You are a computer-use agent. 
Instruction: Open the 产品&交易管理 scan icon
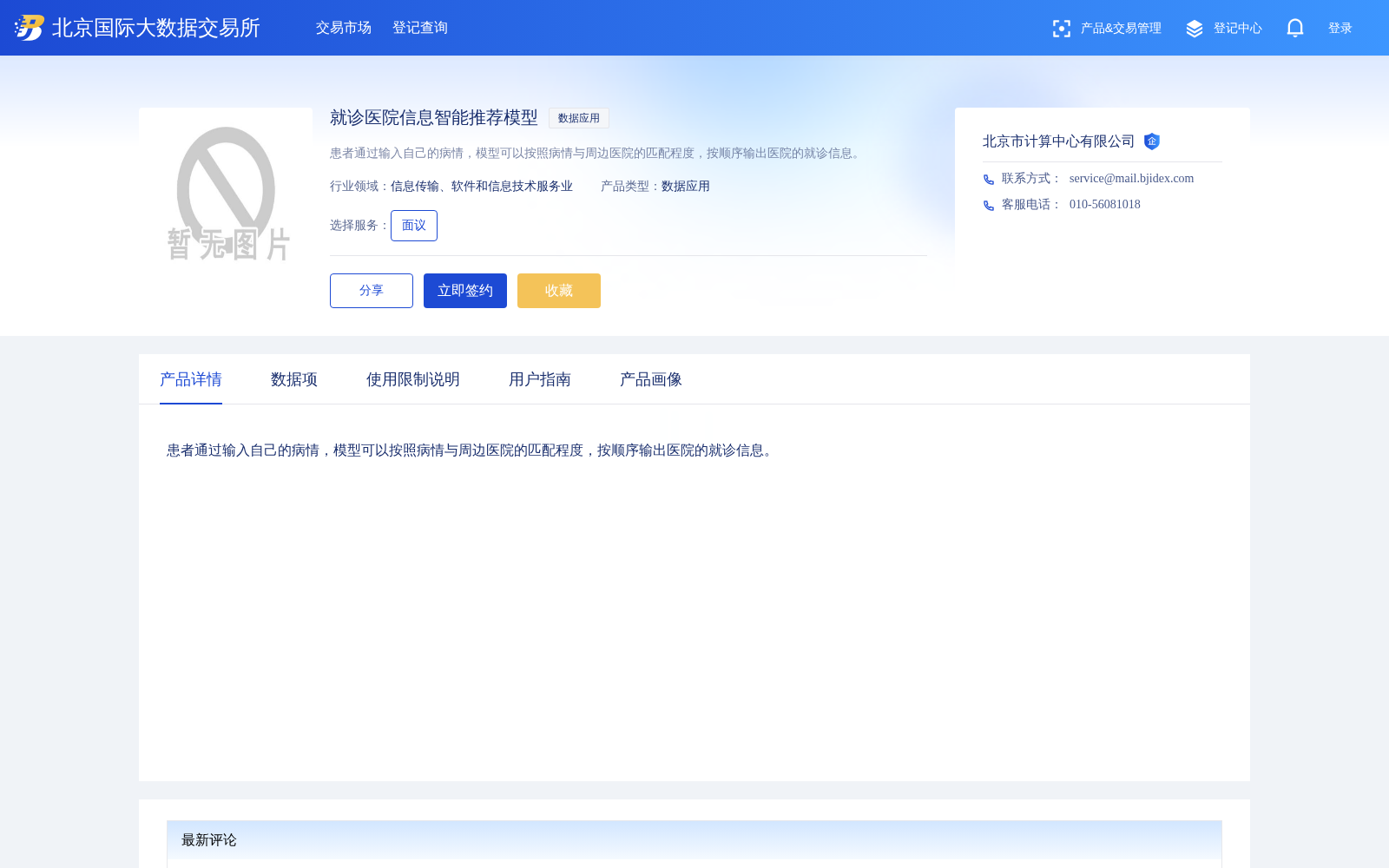coord(1061,29)
